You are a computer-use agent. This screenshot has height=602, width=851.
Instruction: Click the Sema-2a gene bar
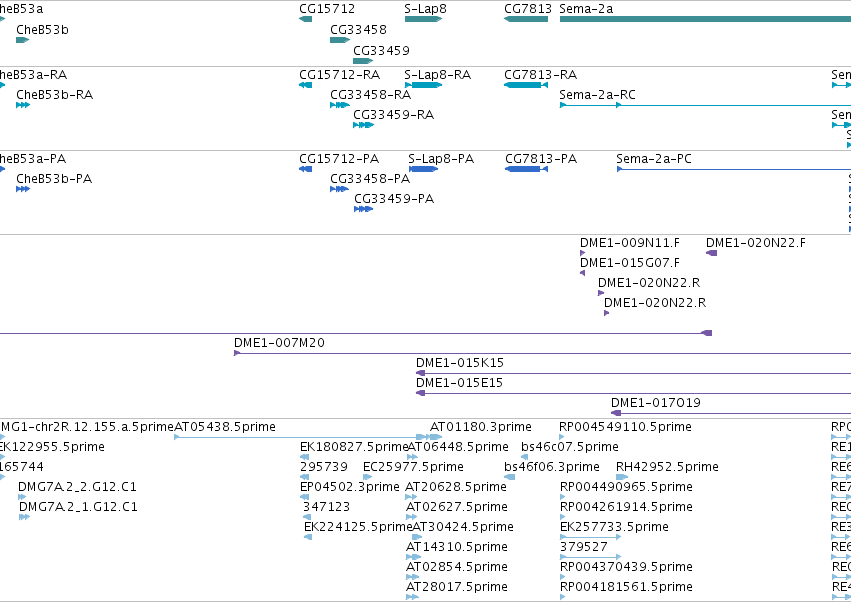pyautogui.click(x=705, y=19)
